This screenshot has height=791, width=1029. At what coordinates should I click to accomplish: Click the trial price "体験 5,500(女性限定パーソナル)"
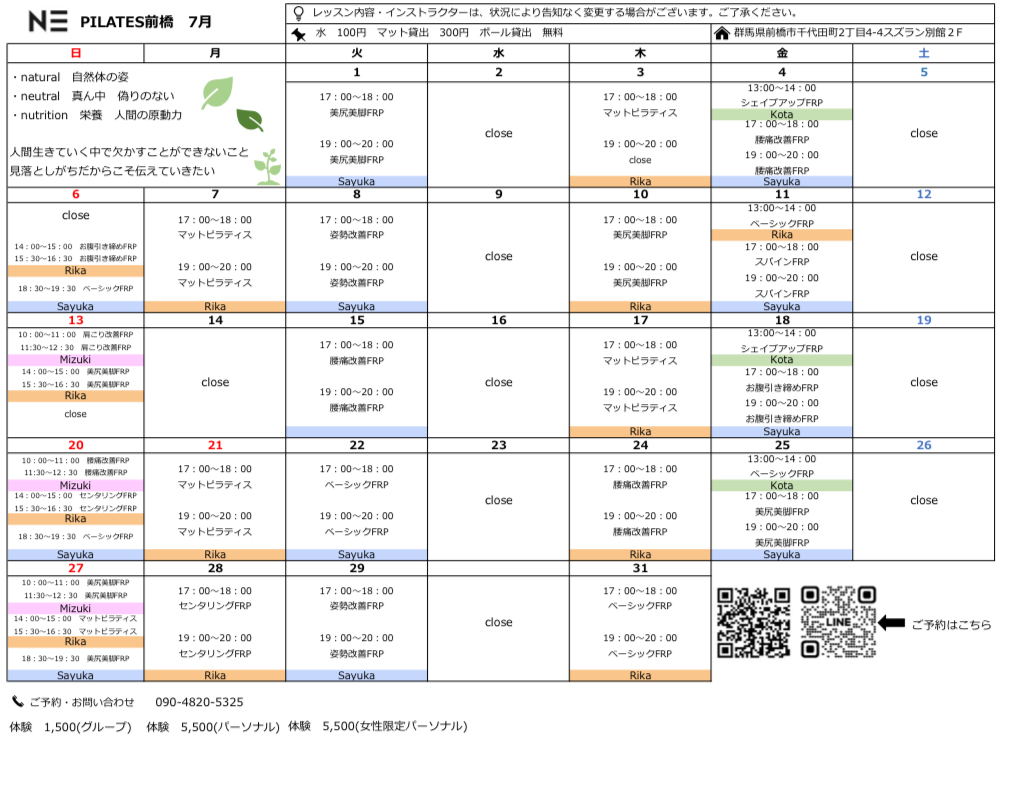pyautogui.click(x=377, y=726)
